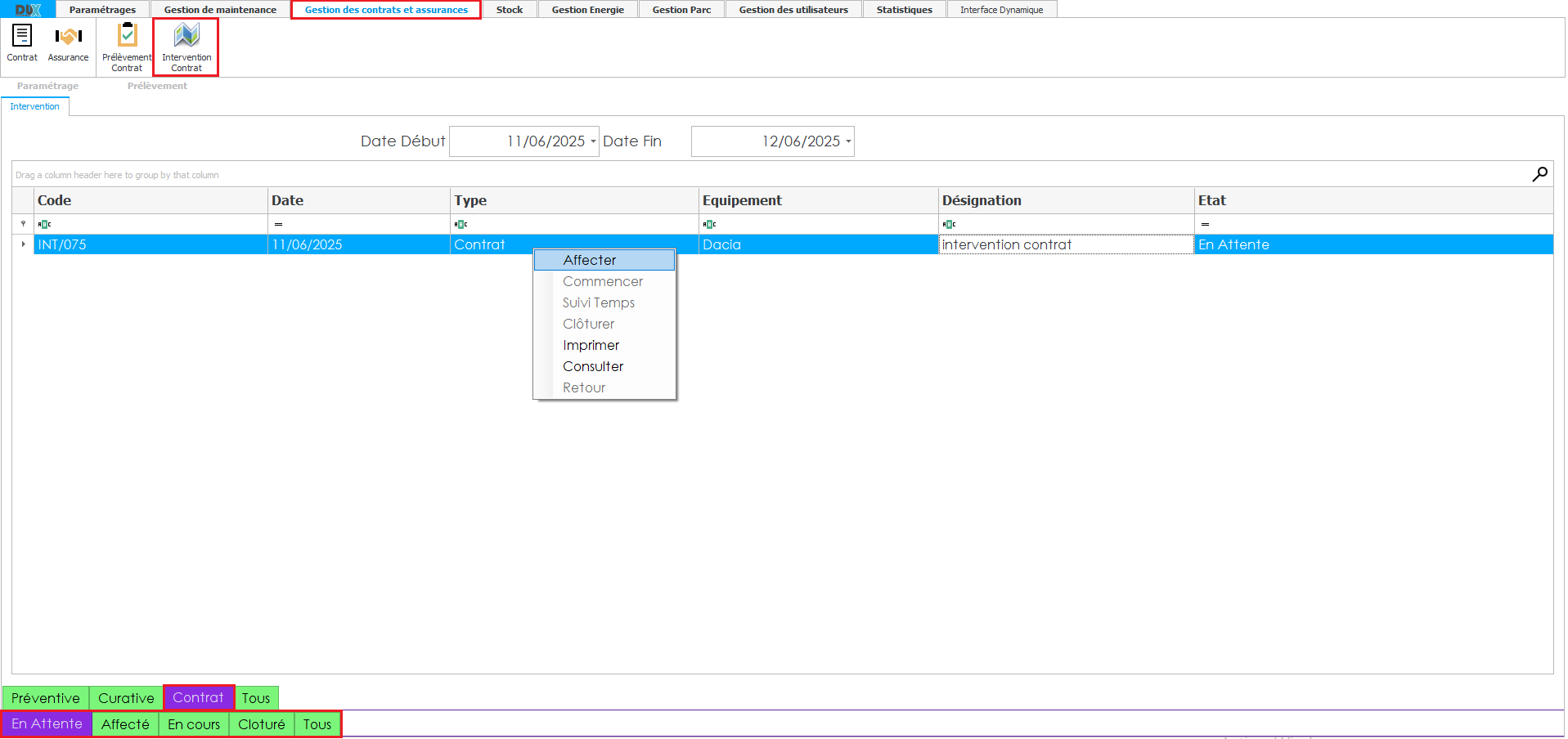Choose Imprimer from the context menu

coord(591,345)
